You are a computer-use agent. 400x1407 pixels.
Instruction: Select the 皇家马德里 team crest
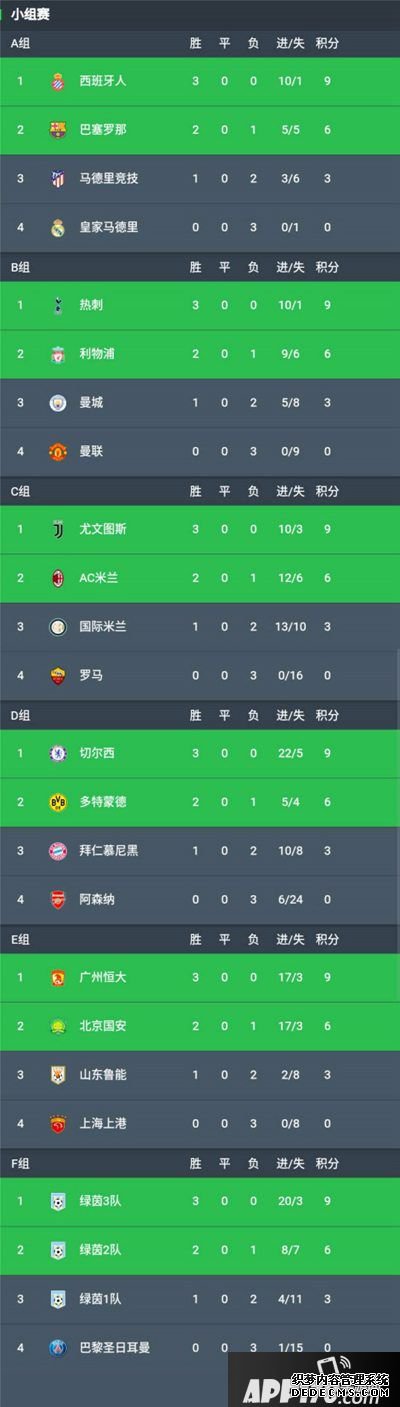click(x=58, y=227)
